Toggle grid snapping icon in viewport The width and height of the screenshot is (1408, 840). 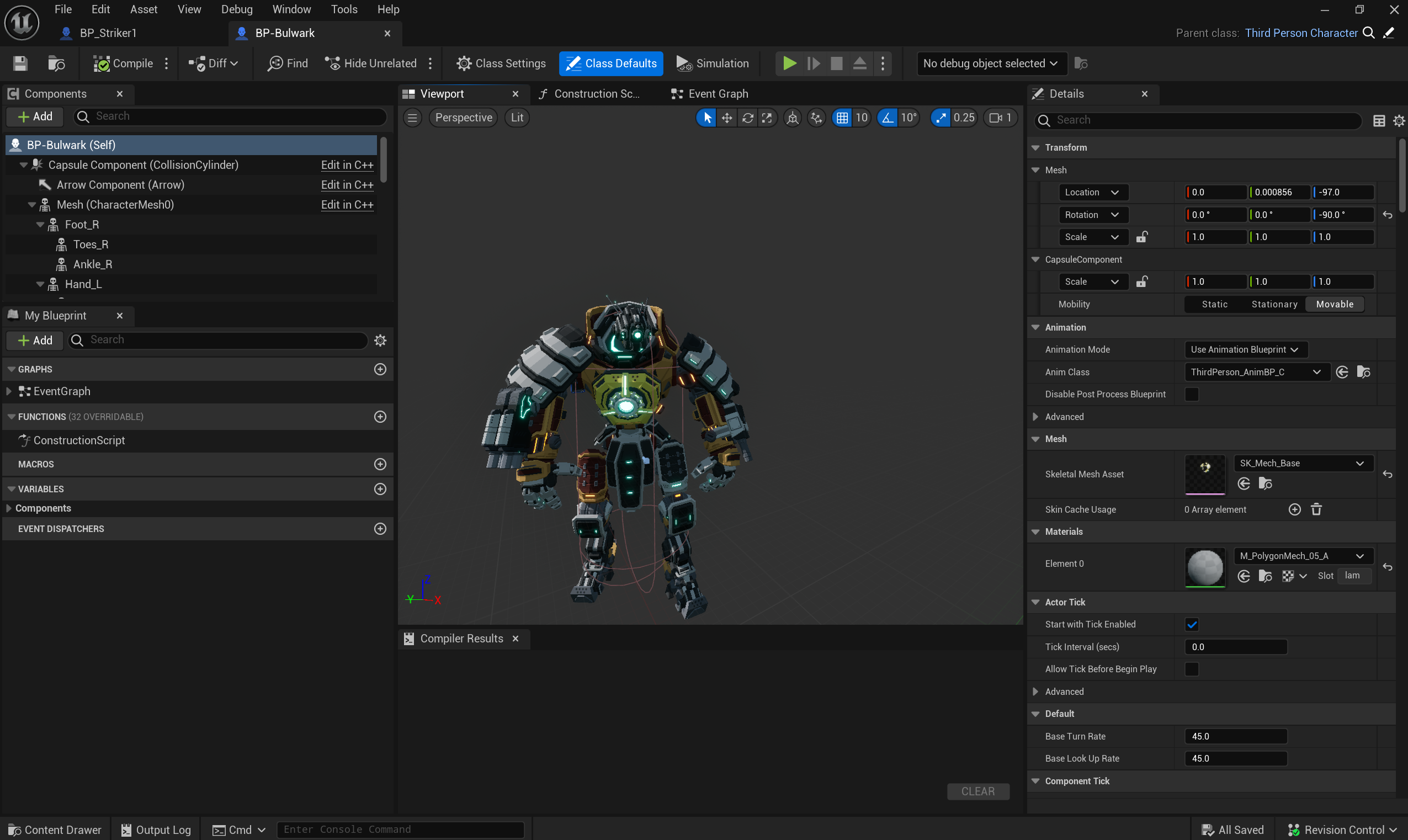tap(842, 118)
